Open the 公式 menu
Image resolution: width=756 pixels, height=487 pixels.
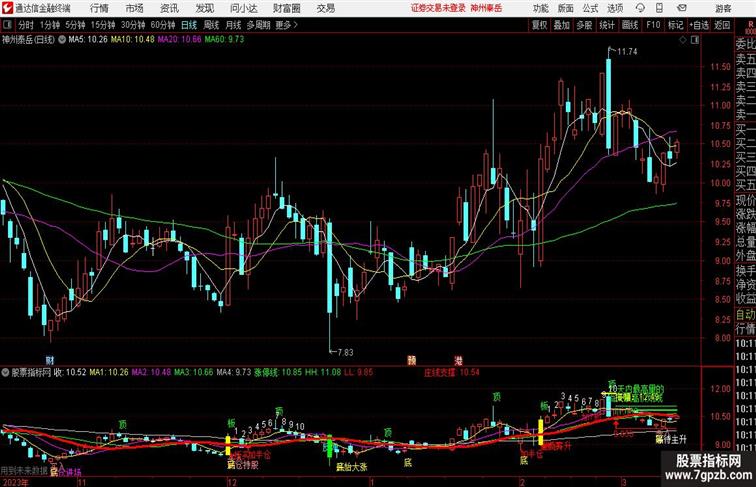tap(590, 8)
